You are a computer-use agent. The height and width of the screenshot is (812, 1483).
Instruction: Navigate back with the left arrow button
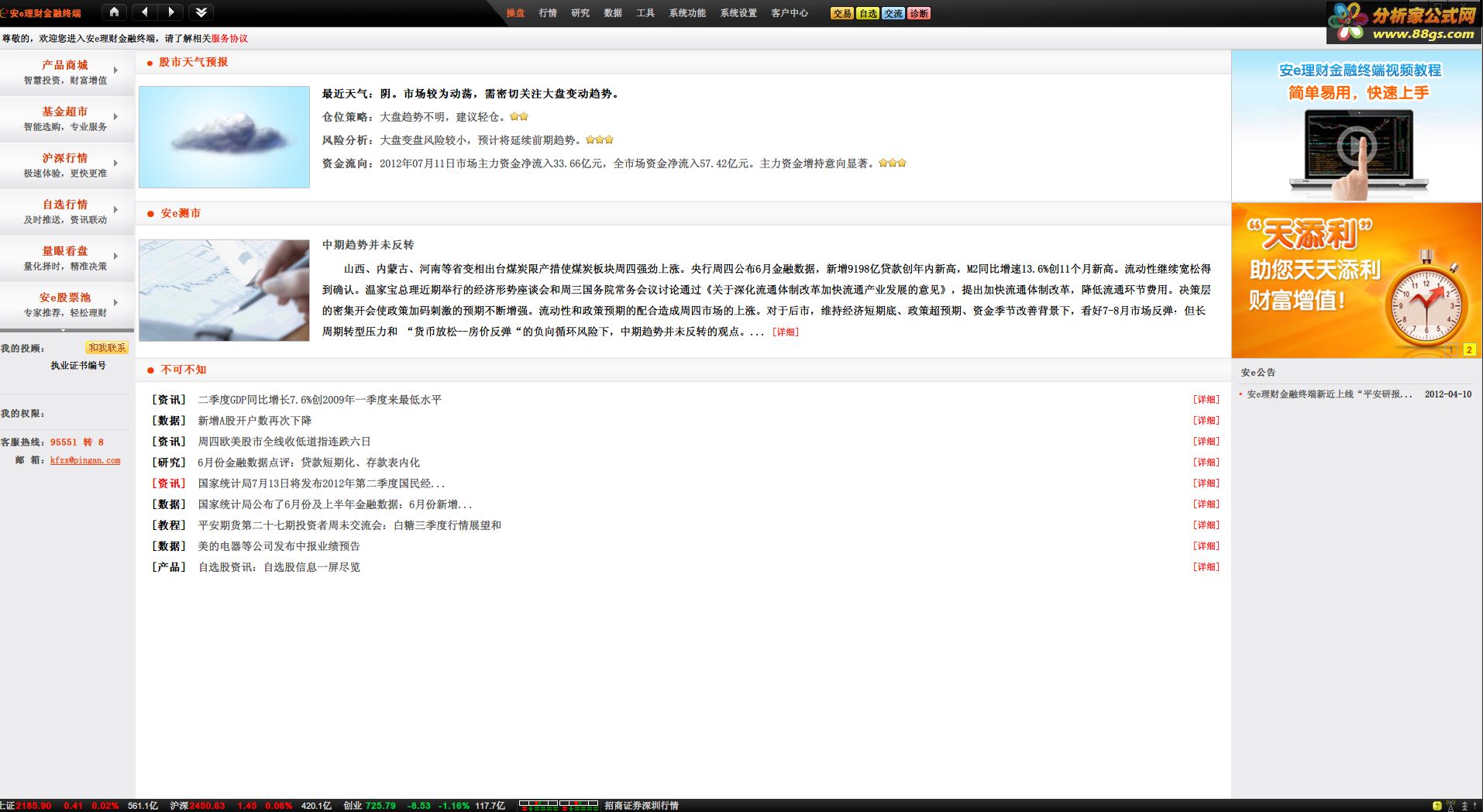click(x=145, y=12)
